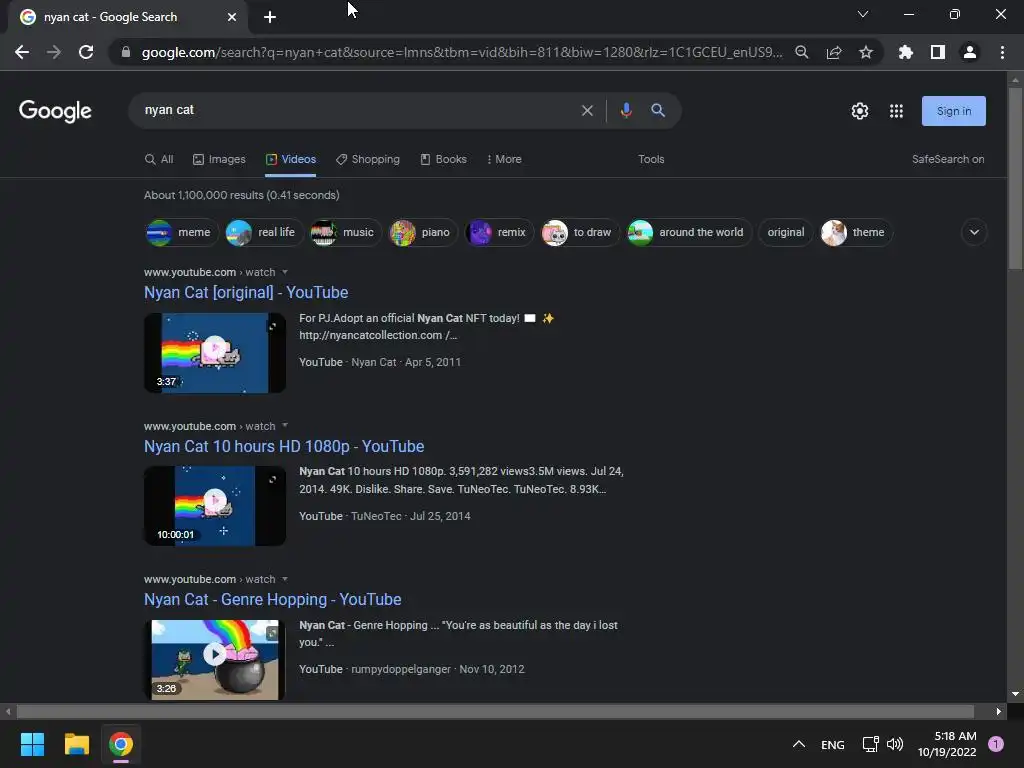
Task: Share this page from the address bar
Action: click(834, 52)
